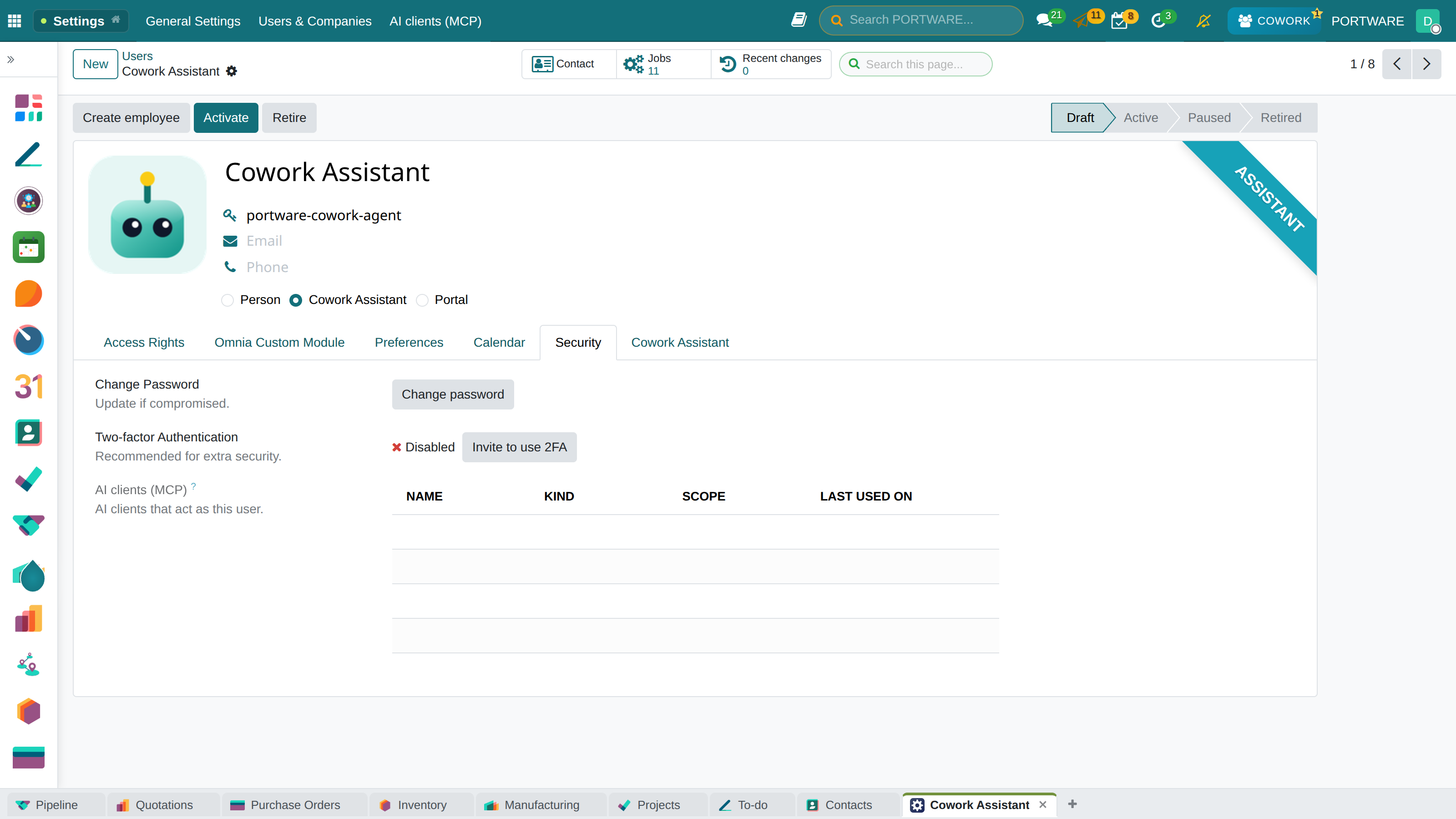Open the conversations icon with badge 21
This screenshot has width=1456, height=819.
(1044, 21)
